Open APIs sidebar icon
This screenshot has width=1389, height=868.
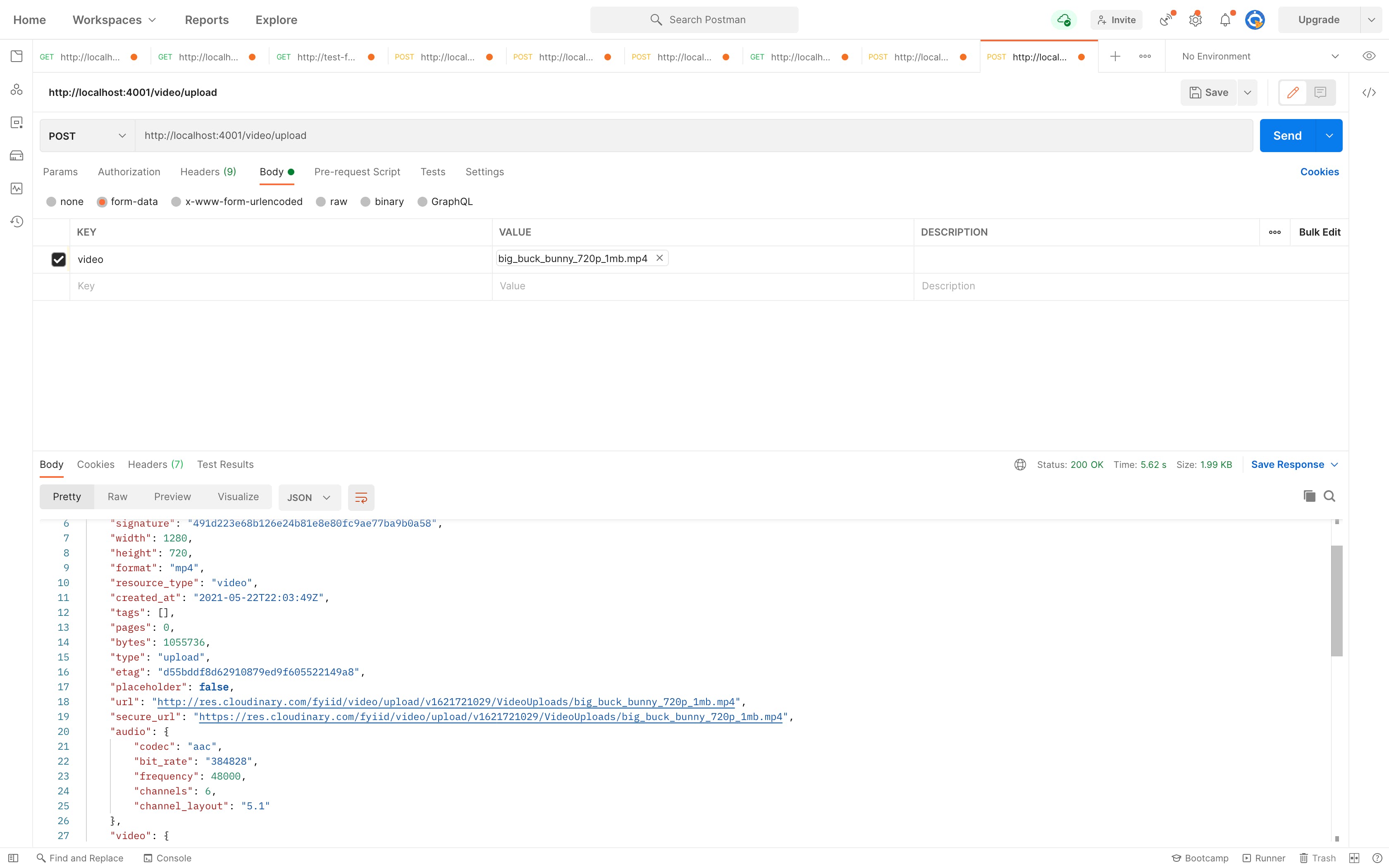(x=17, y=90)
